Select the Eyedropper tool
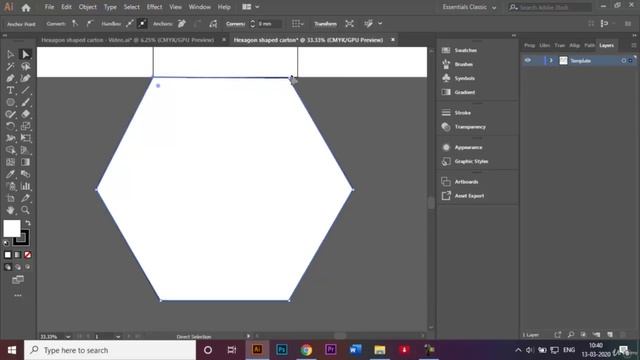This screenshot has width=640, height=360. [x=10, y=174]
